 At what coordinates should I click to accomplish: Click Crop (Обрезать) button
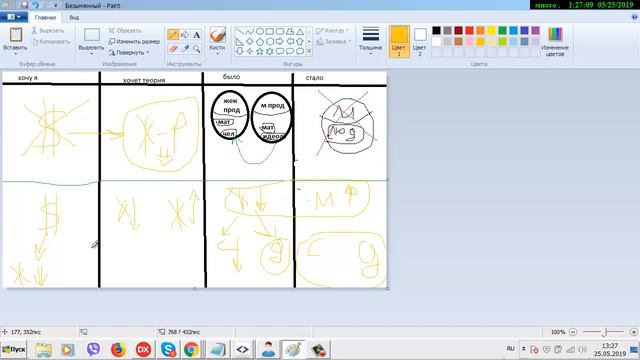coord(125,31)
